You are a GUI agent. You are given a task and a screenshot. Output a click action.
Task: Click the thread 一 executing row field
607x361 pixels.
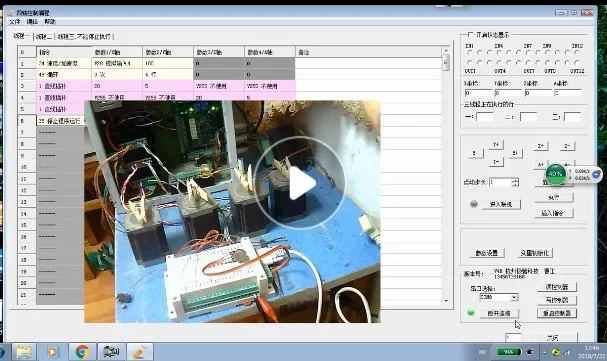tap(485, 117)
